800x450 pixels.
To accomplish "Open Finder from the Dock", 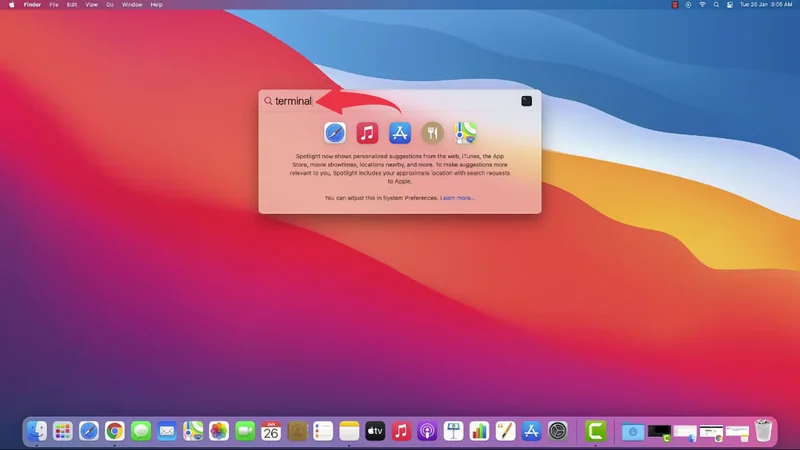I will pos(37,431).
